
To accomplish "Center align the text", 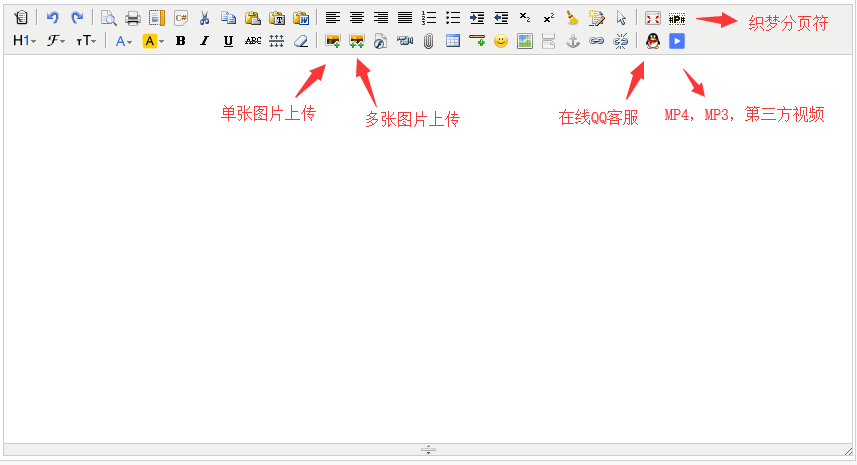I will point(357,18).
